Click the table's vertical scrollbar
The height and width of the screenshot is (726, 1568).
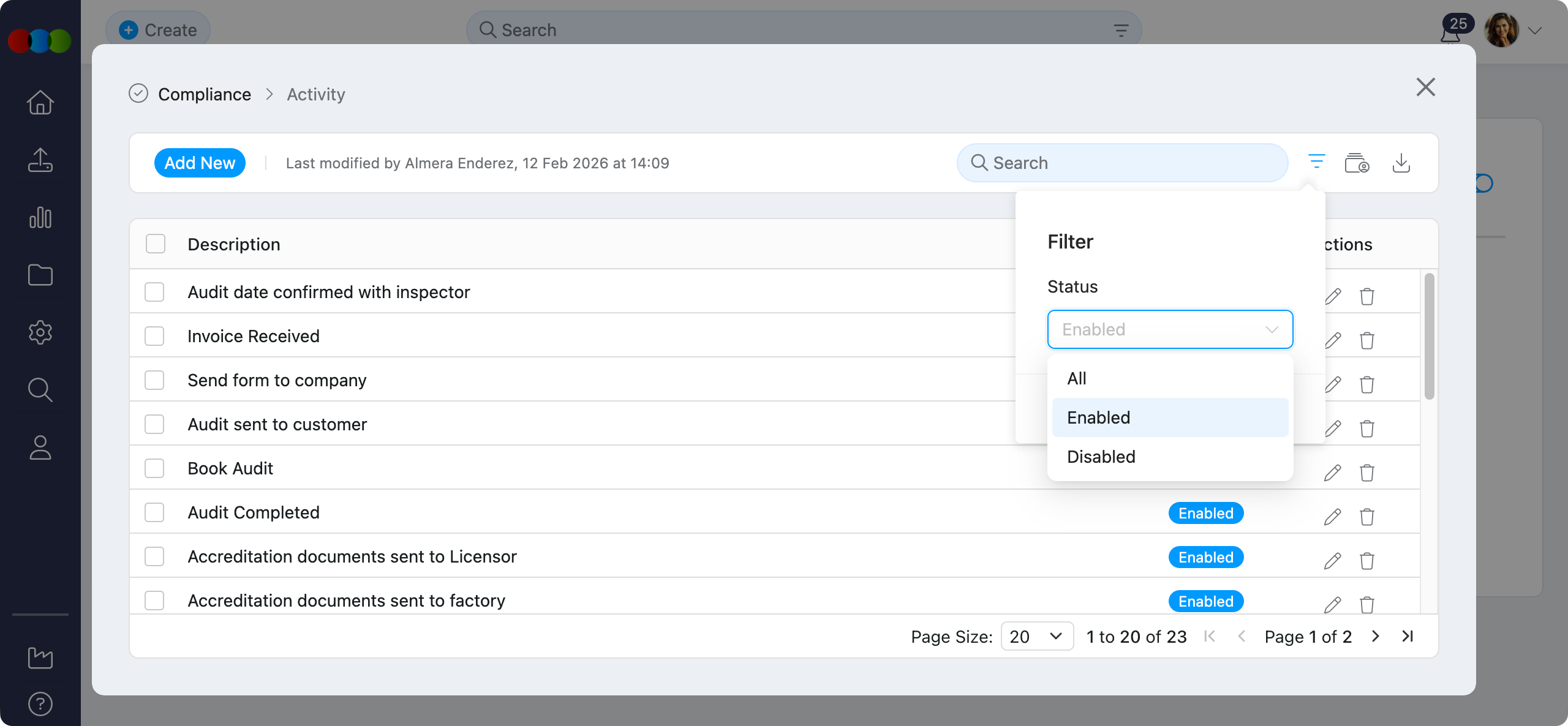coord(1429,337)
